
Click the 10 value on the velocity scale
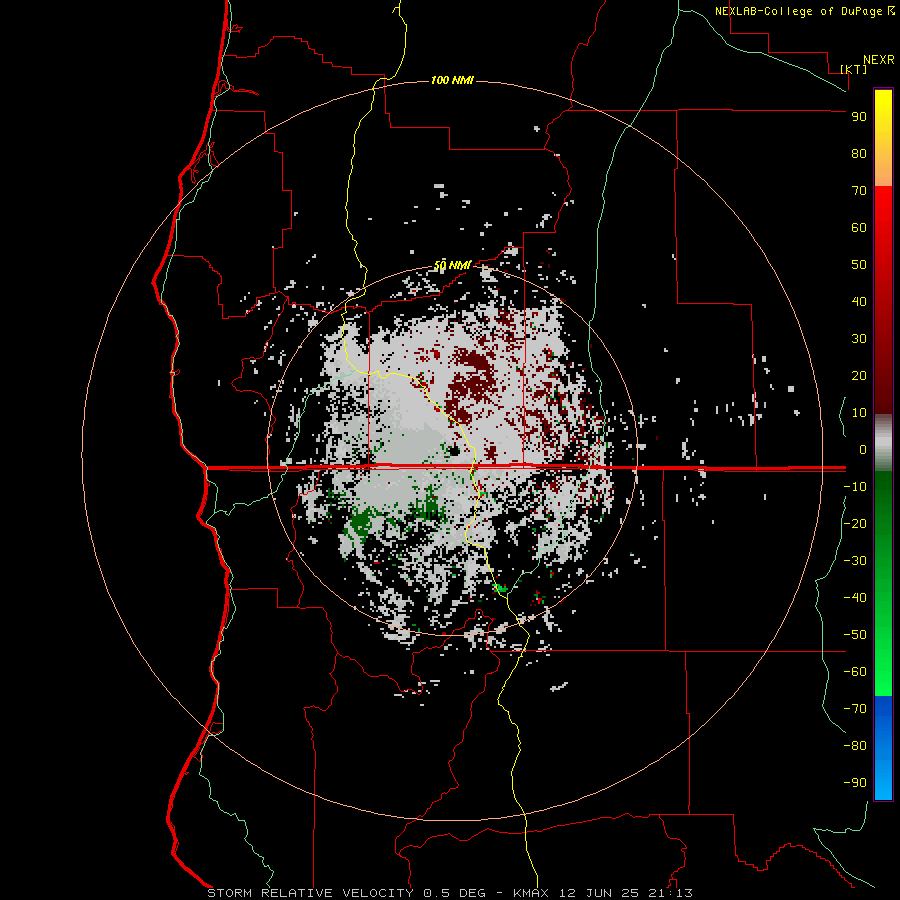click(x=859, y=413)
